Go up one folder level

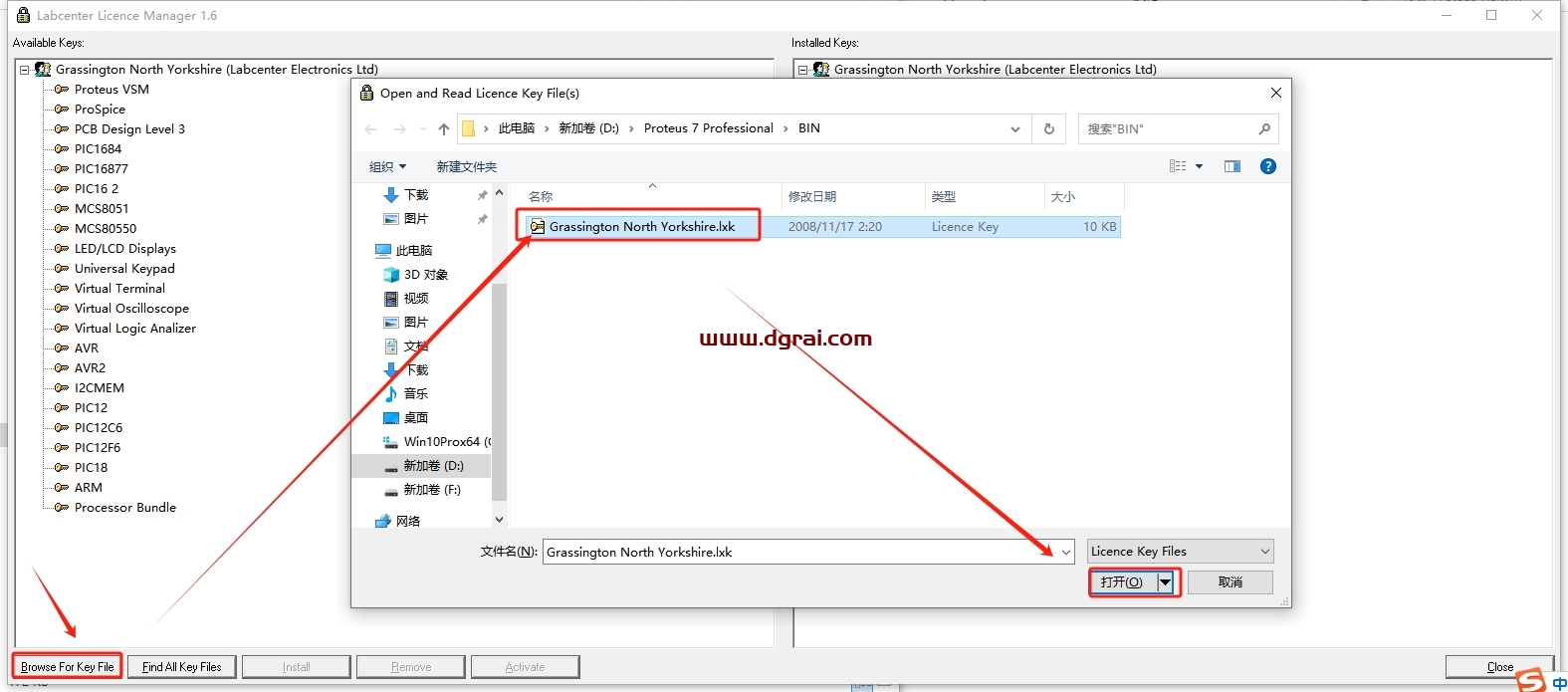click(x=444, y=128)
